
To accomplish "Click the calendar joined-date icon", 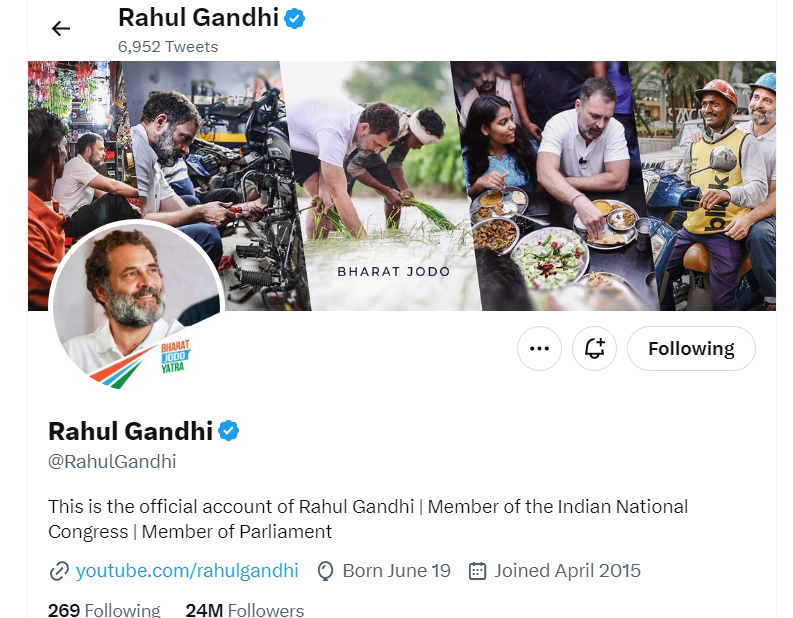I will tap(478, 572).
